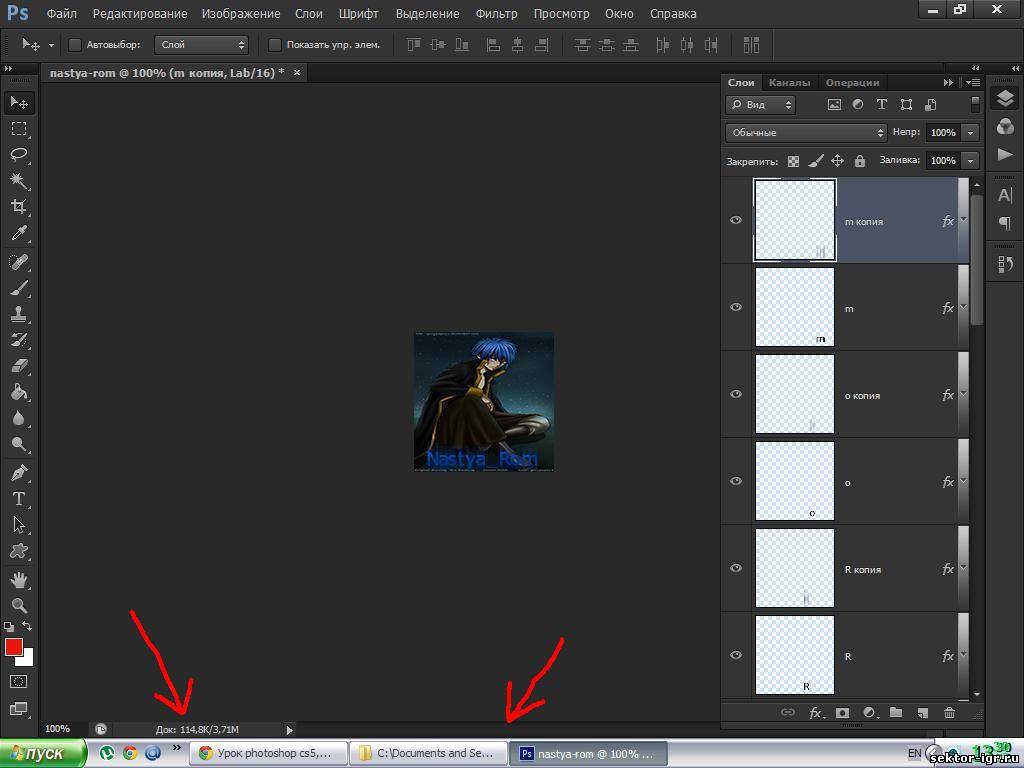Hide the 'R' layer

tap(736, 654)
